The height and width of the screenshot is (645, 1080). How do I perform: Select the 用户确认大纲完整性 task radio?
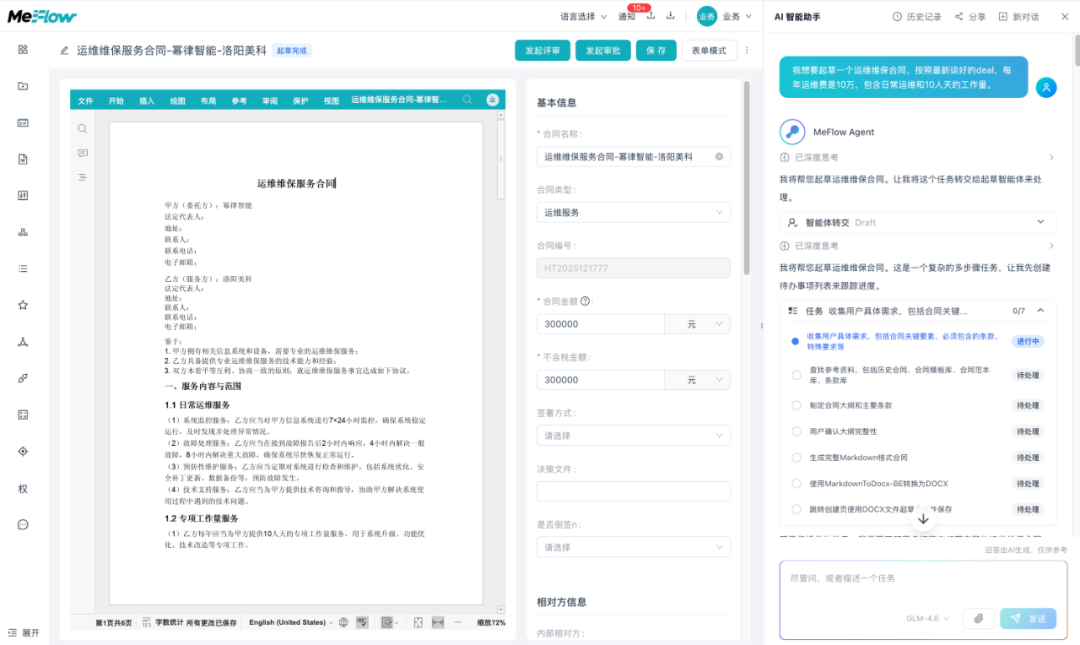[796, 431]
